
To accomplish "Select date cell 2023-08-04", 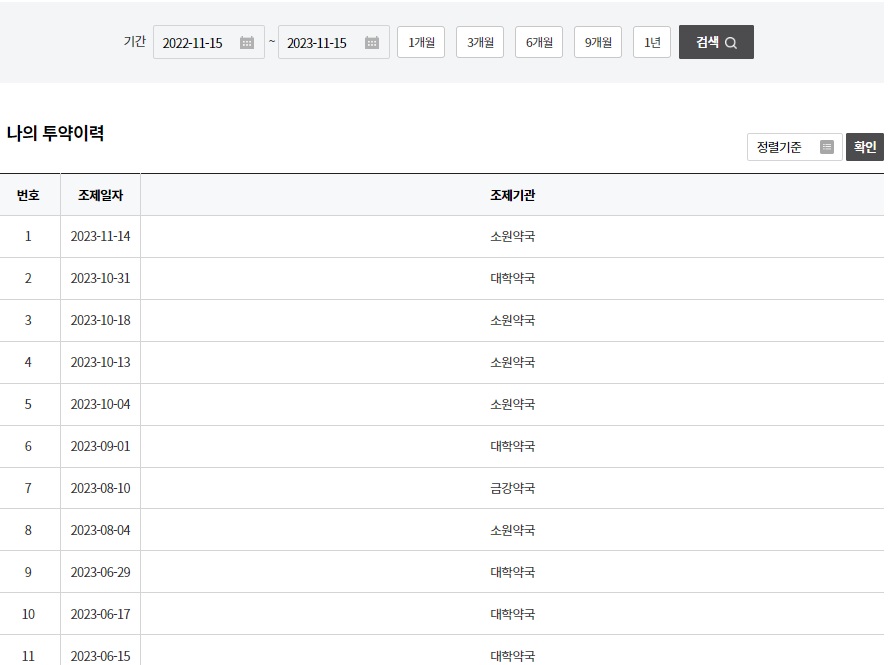I will (100, 530).
